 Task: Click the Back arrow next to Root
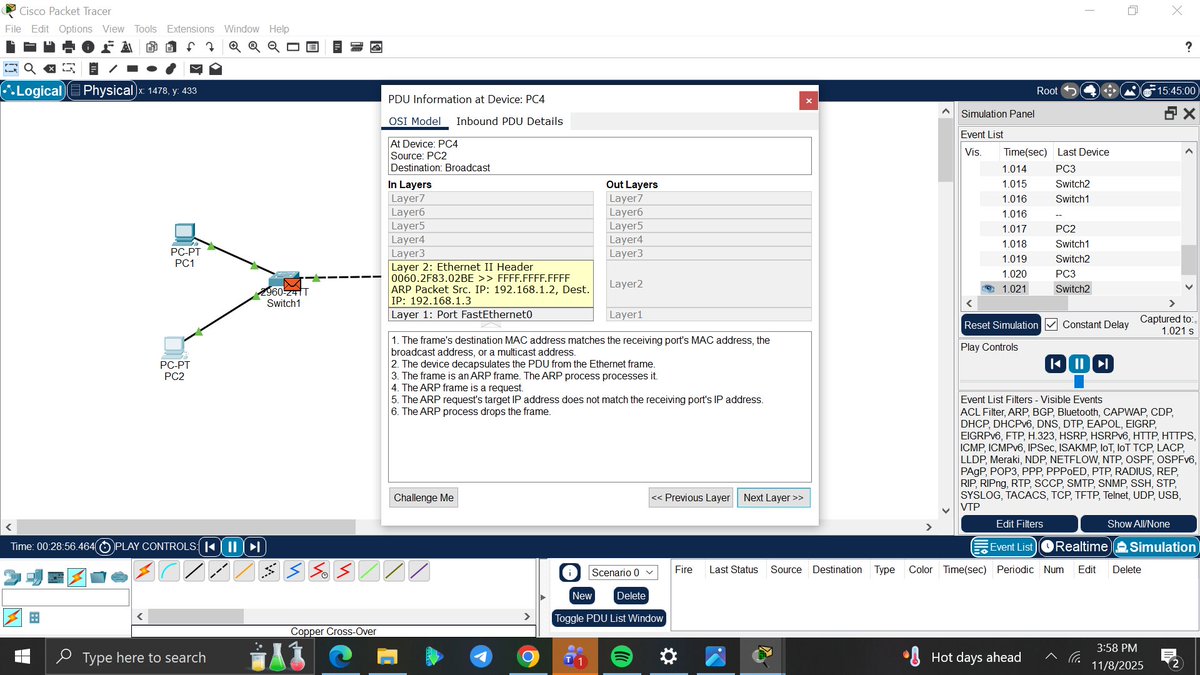pos(1070,91)
